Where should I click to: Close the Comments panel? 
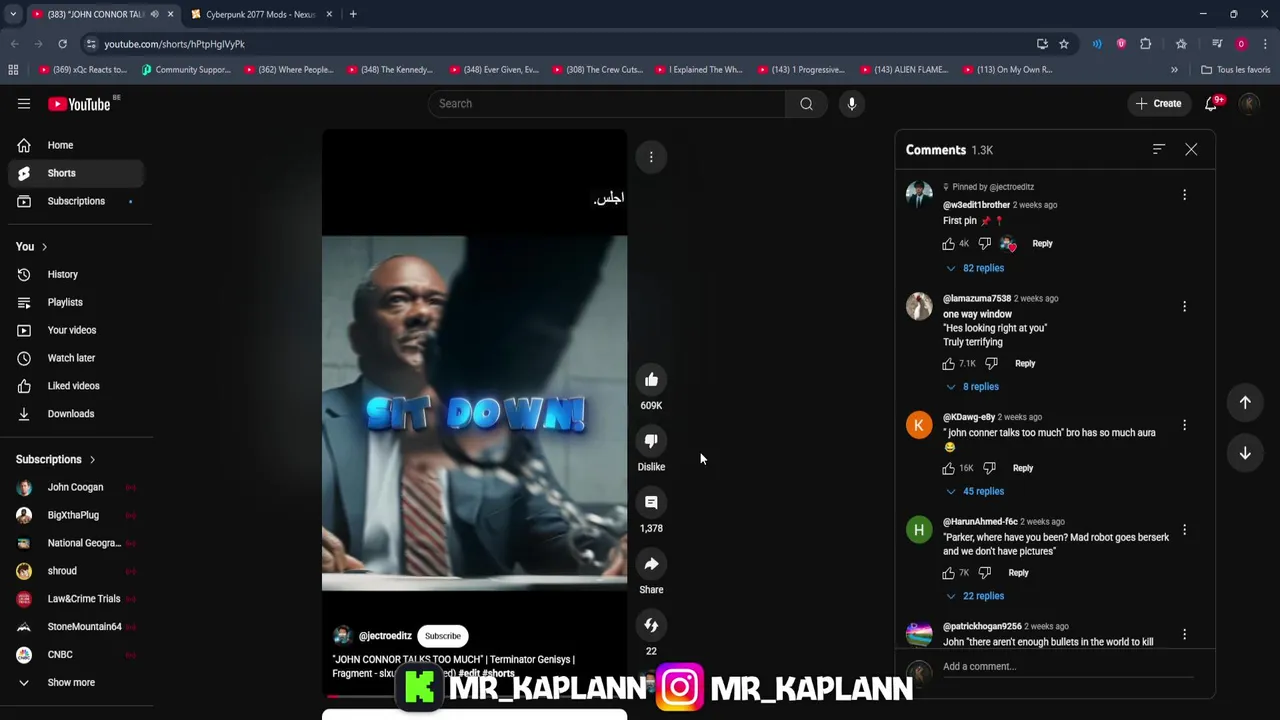click(x=1191, y=149)
